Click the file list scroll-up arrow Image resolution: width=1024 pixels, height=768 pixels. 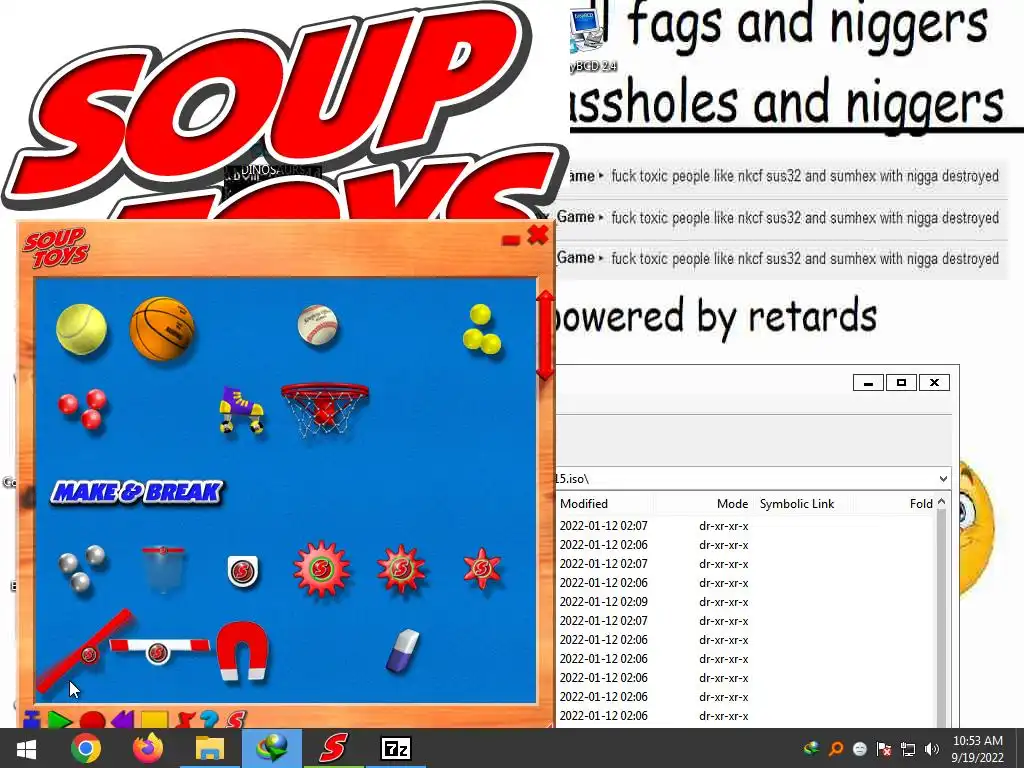pos(941,502)
